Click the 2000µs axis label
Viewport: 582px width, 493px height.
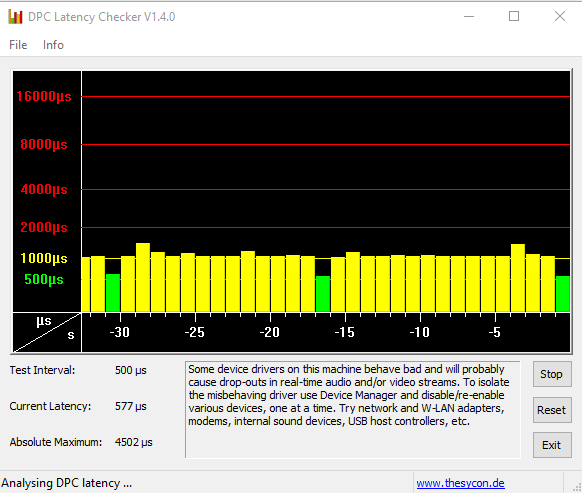tap(44, 227)
